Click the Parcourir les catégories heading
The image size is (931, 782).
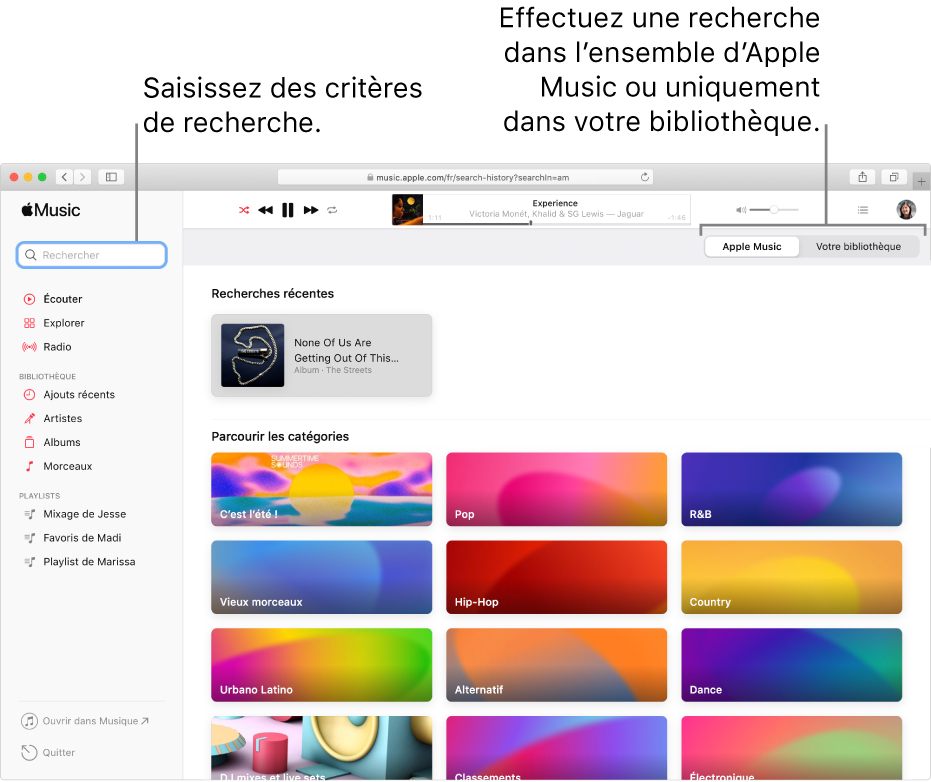pyautogui.click(x=280, y=436)
